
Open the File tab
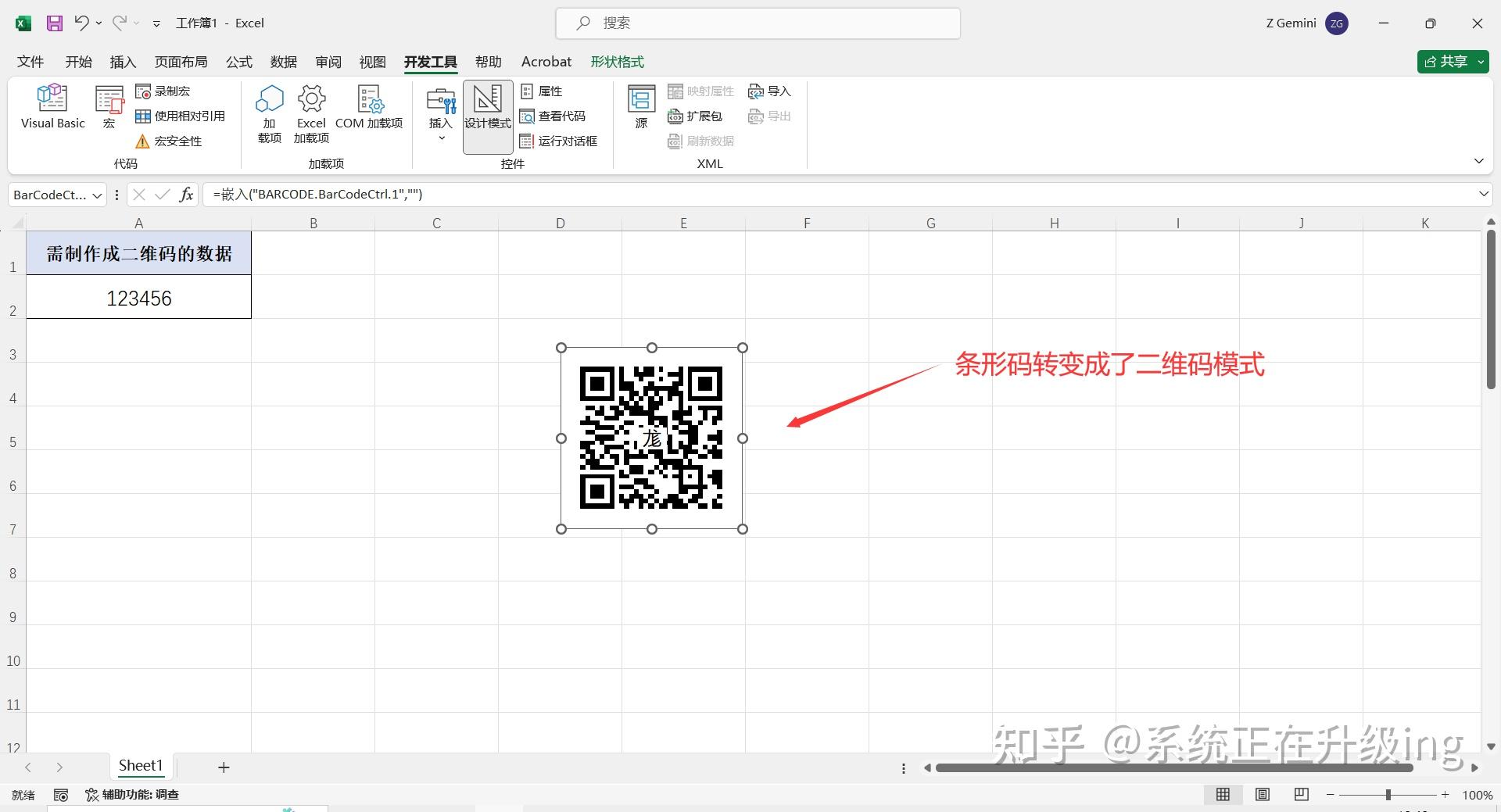coord(30,62)
